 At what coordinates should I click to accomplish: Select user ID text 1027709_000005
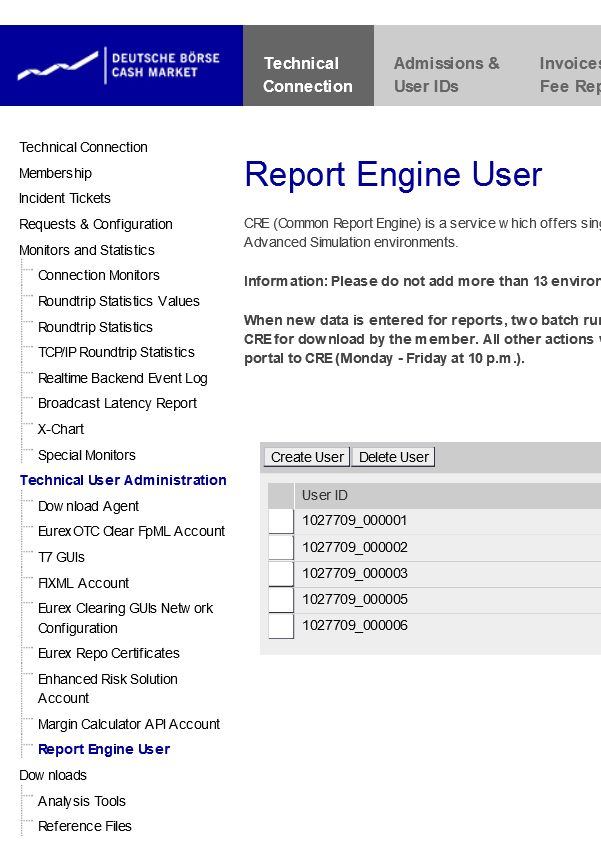(355, 600)
